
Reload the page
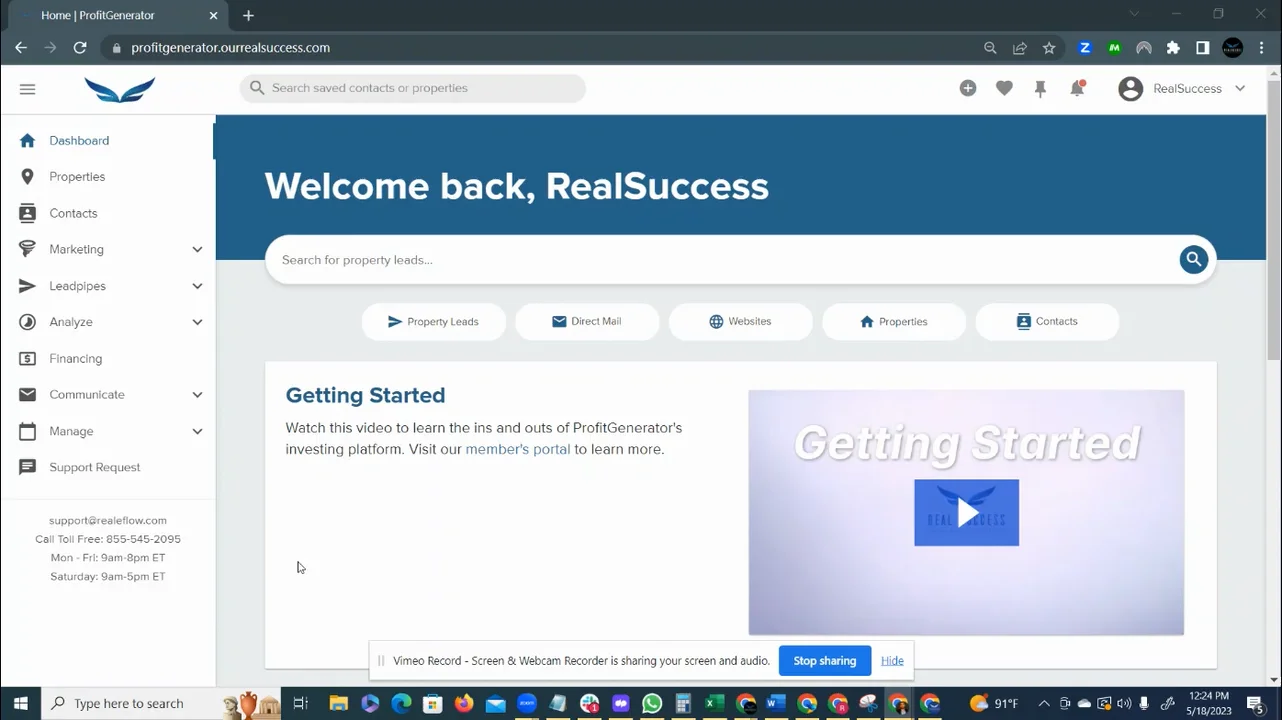(x=80, y=48)
